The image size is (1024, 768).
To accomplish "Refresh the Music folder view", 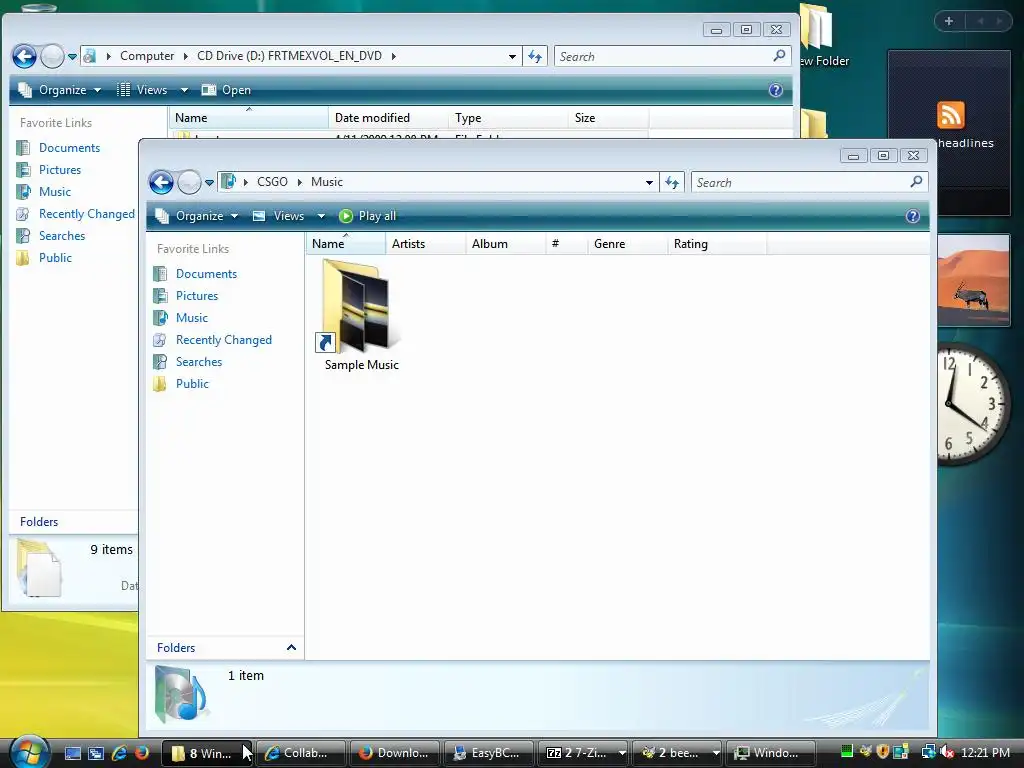I will 672,183.
